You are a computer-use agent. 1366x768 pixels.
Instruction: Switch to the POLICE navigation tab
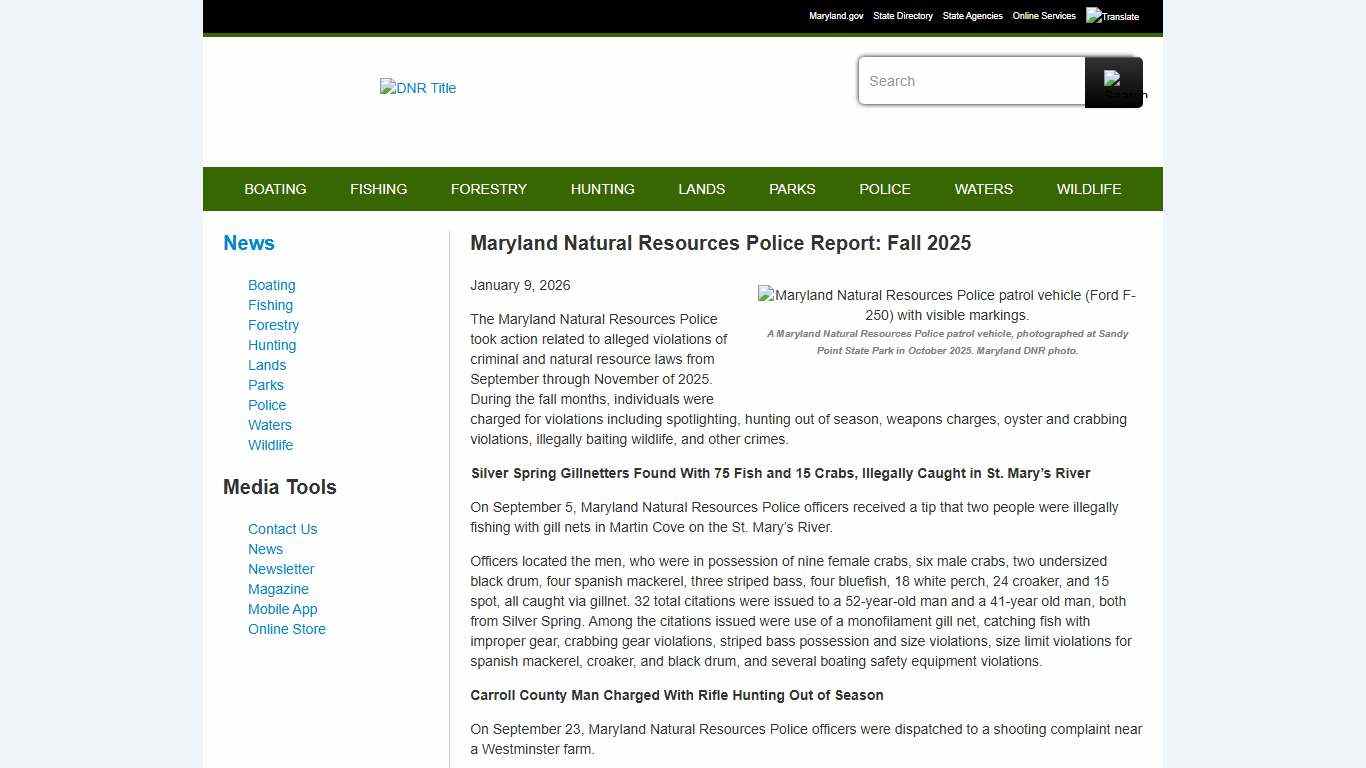click(x=884, y=189)
